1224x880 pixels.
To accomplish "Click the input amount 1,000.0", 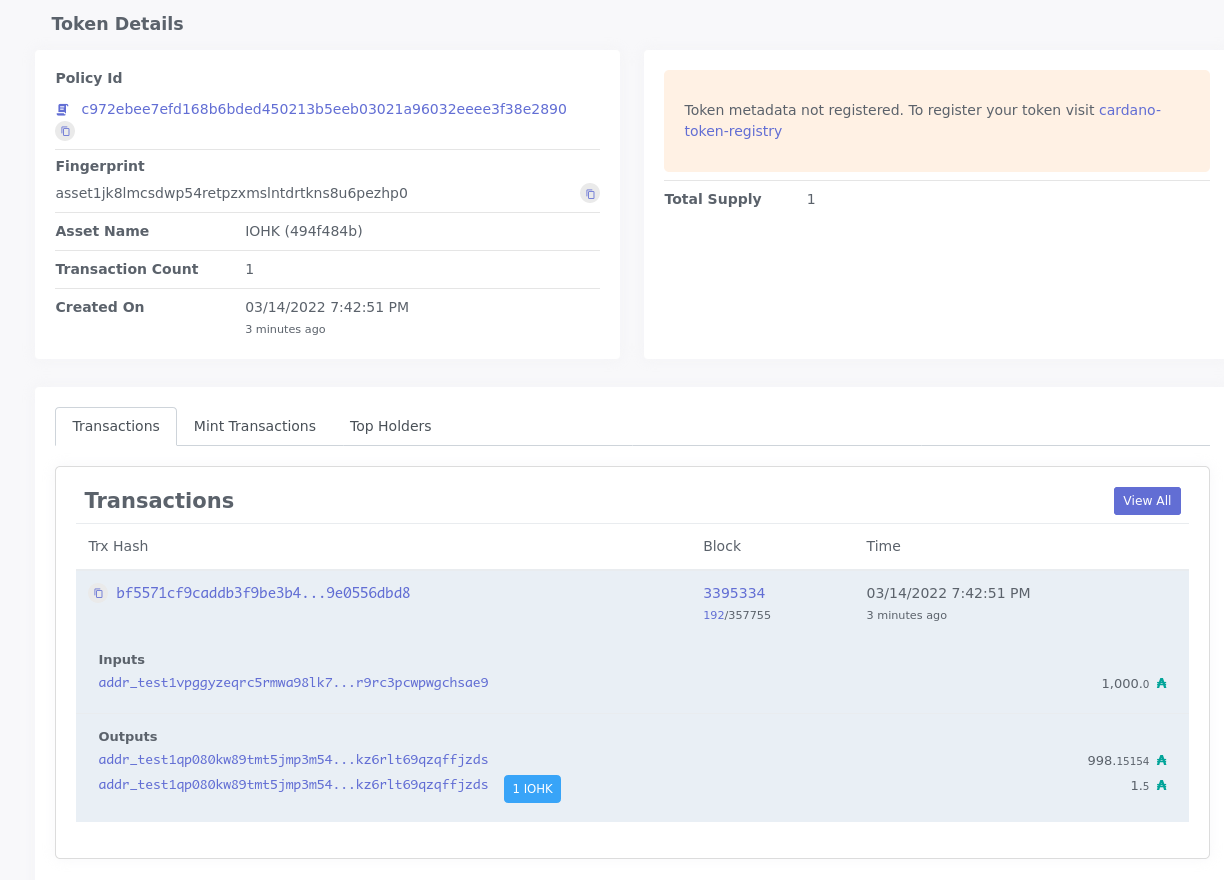I will coord(1125,684).
